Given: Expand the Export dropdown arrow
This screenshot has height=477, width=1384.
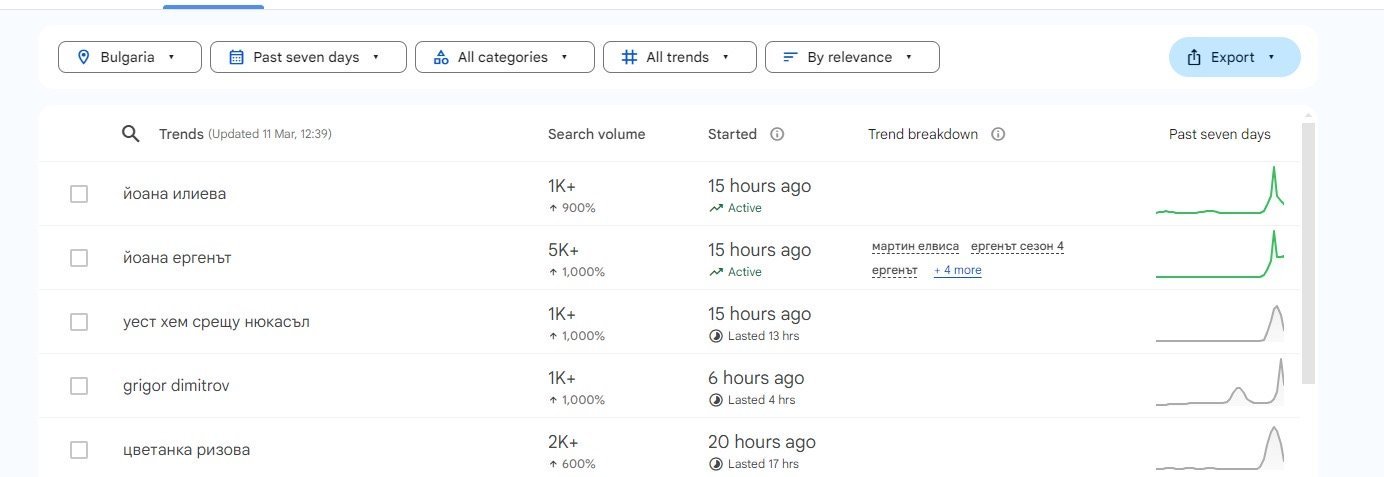Looking at the screenshot, I should click(1271, 57).
